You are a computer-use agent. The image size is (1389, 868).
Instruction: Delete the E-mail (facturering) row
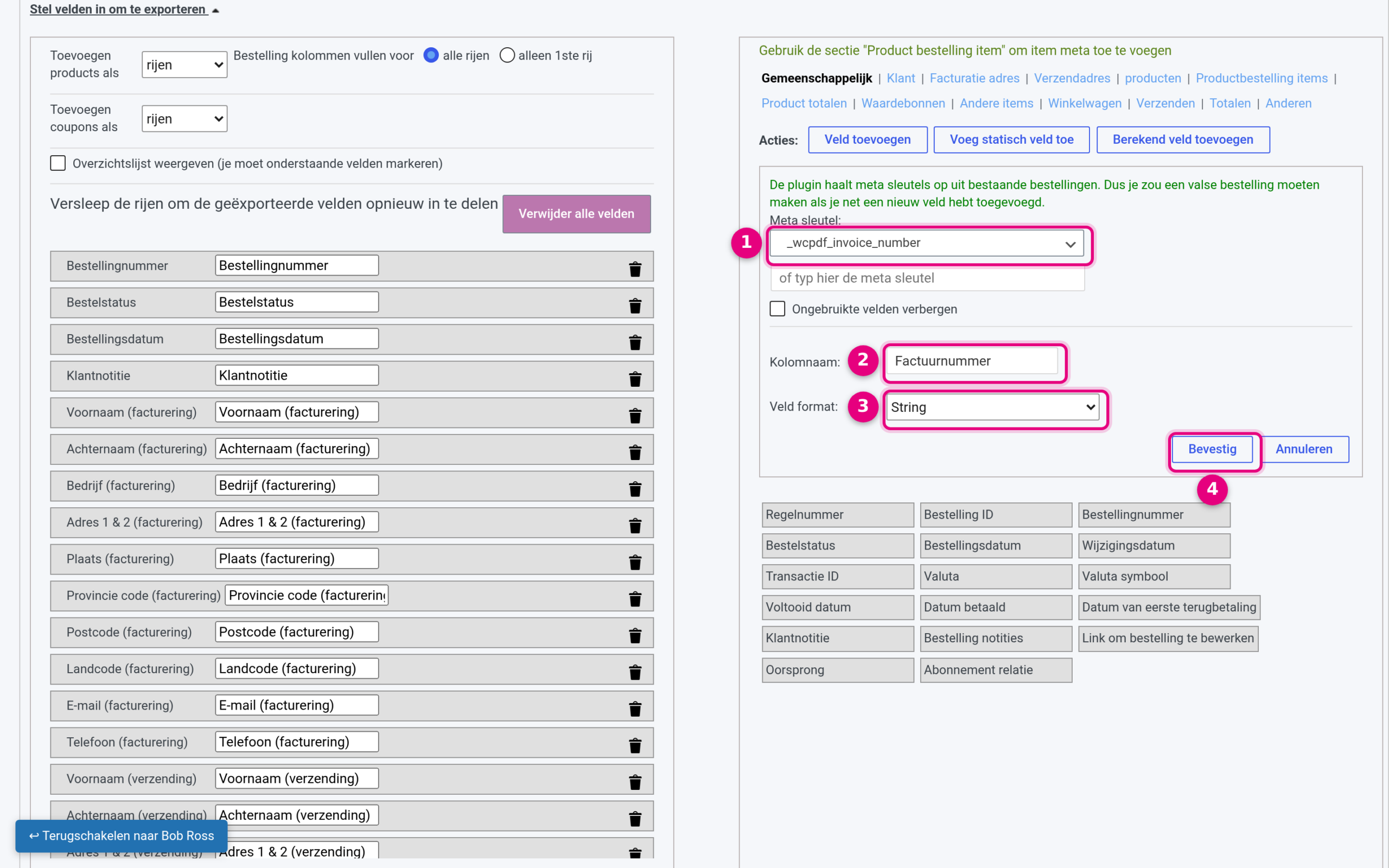(x=635, y=709)
